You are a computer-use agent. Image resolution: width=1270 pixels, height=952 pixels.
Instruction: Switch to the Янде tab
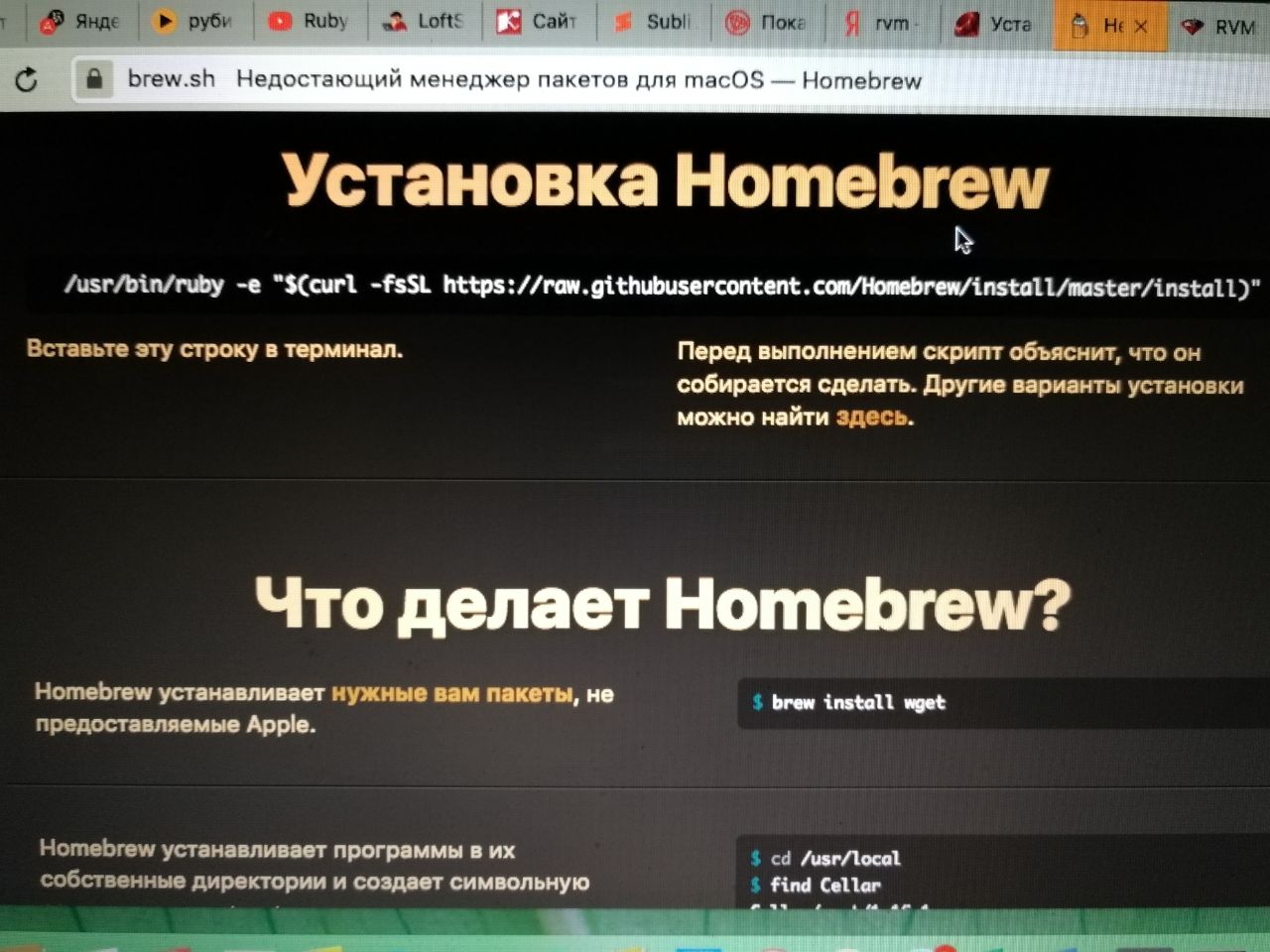click(x=81, y=22)
